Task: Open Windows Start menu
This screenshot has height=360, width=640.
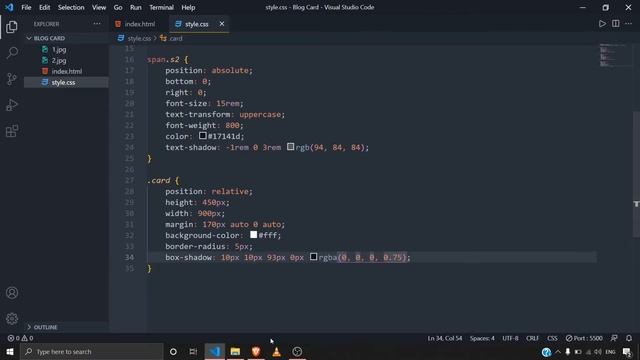Action: point(10,351)
